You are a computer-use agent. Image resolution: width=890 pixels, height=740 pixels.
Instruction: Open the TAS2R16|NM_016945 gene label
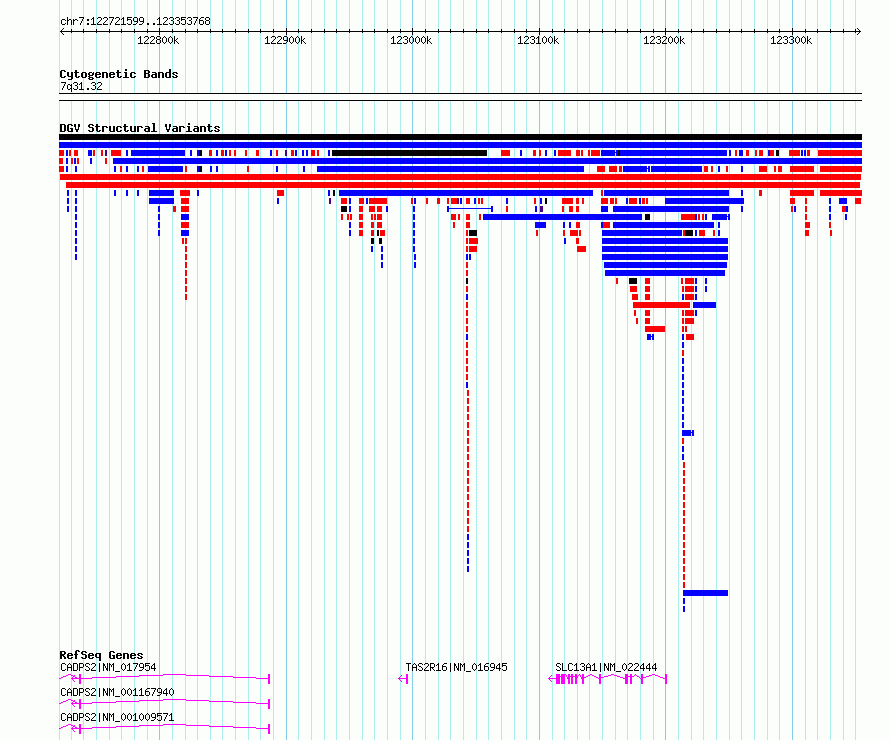456,667
